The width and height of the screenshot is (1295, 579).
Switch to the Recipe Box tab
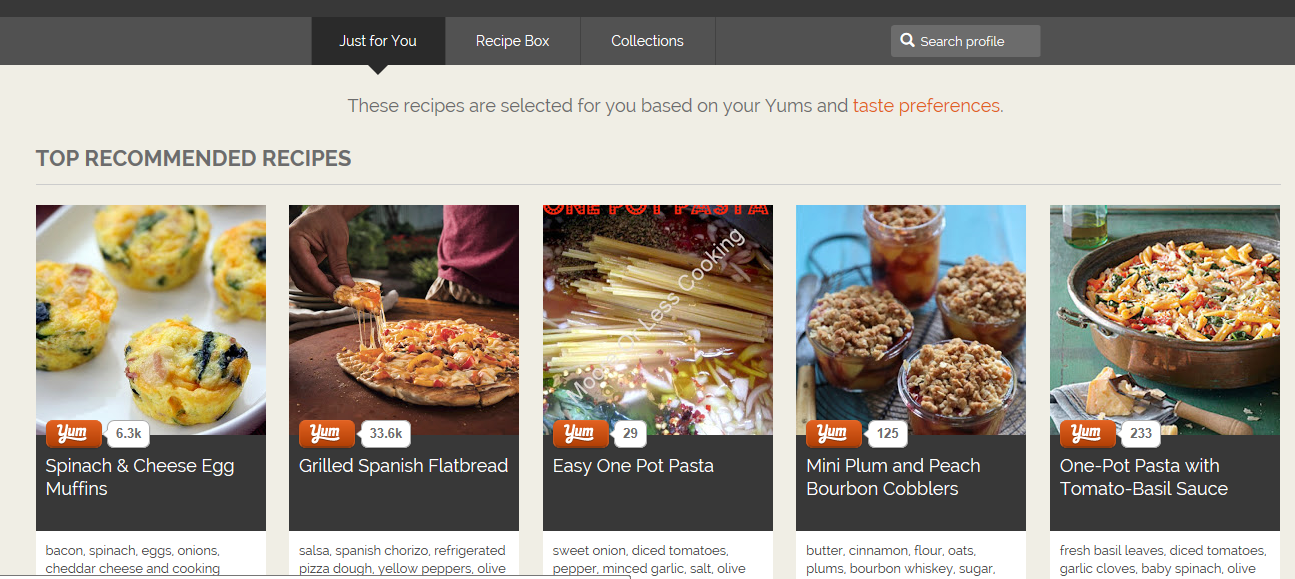pos(512,41)
